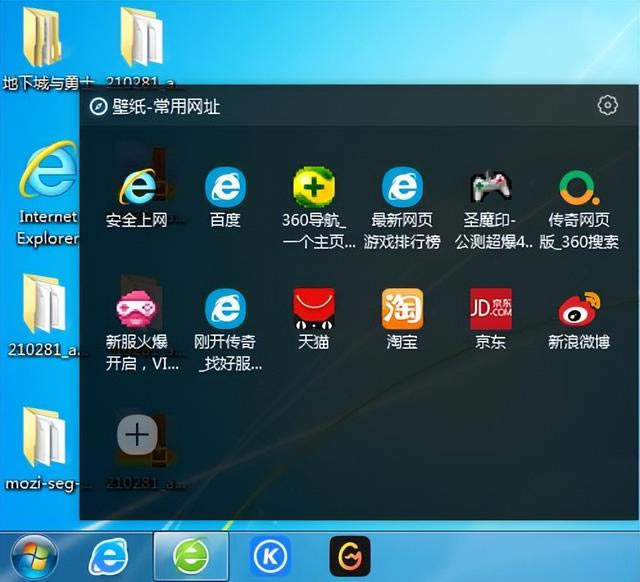Open the black G app in taskbar
Image resolution: width=640 pixels, height=582 pixels.
pyautogui.click(x=350, y=556)
